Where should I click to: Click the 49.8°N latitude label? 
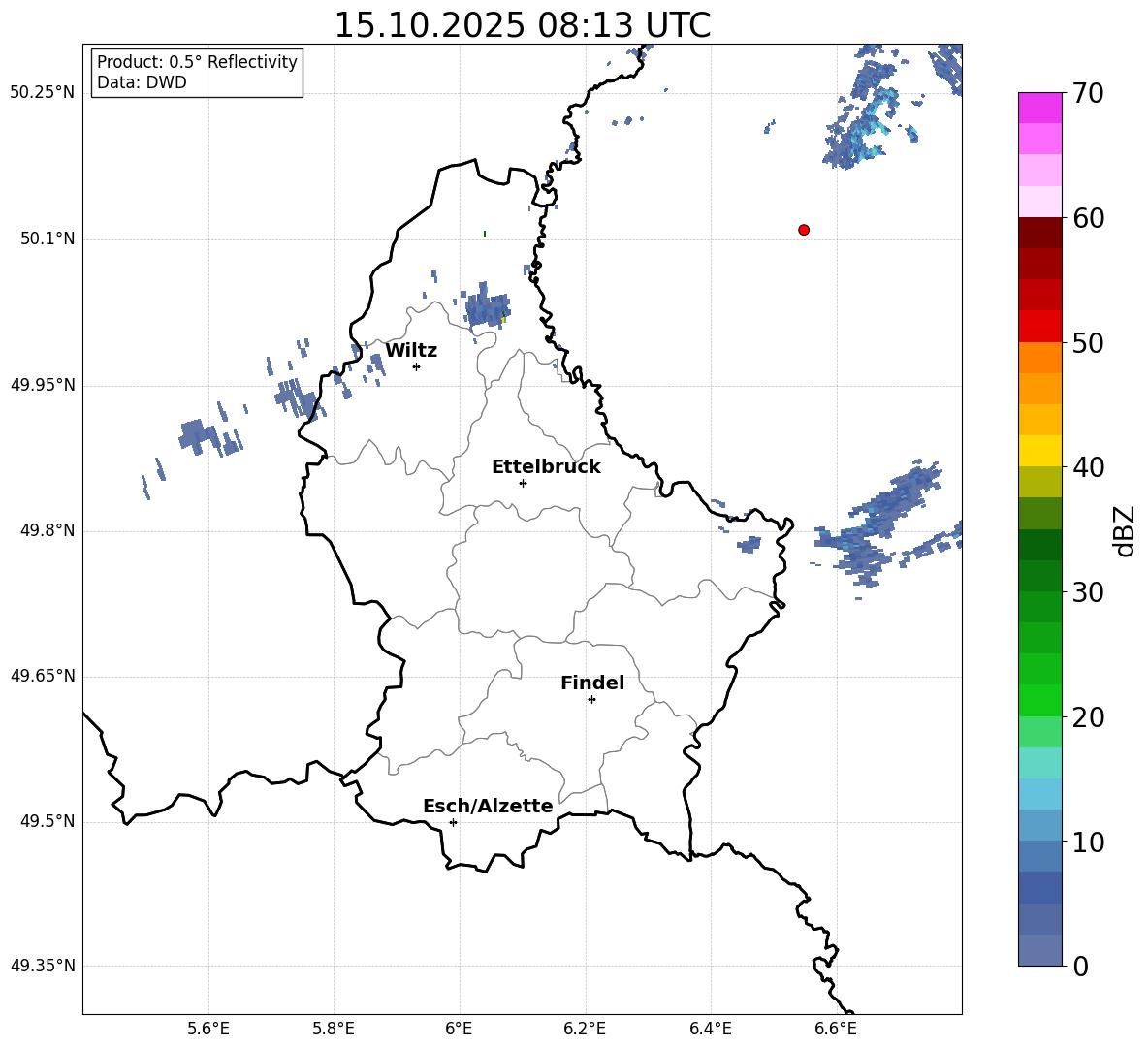pyautogui.click(x=48, y=530)
